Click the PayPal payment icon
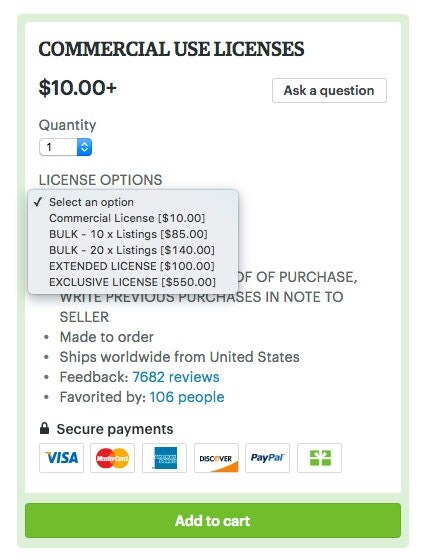Image resolution: width=424 pixels, height=559 pixels. pos(267,458)
